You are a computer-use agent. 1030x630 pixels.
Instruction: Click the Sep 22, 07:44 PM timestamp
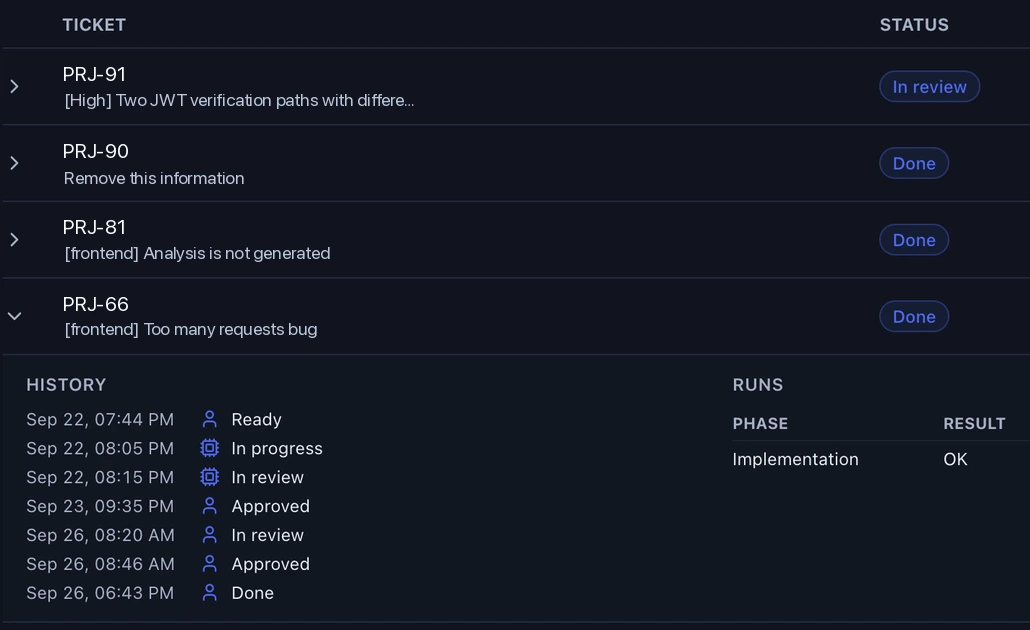(x=100, y=419)
